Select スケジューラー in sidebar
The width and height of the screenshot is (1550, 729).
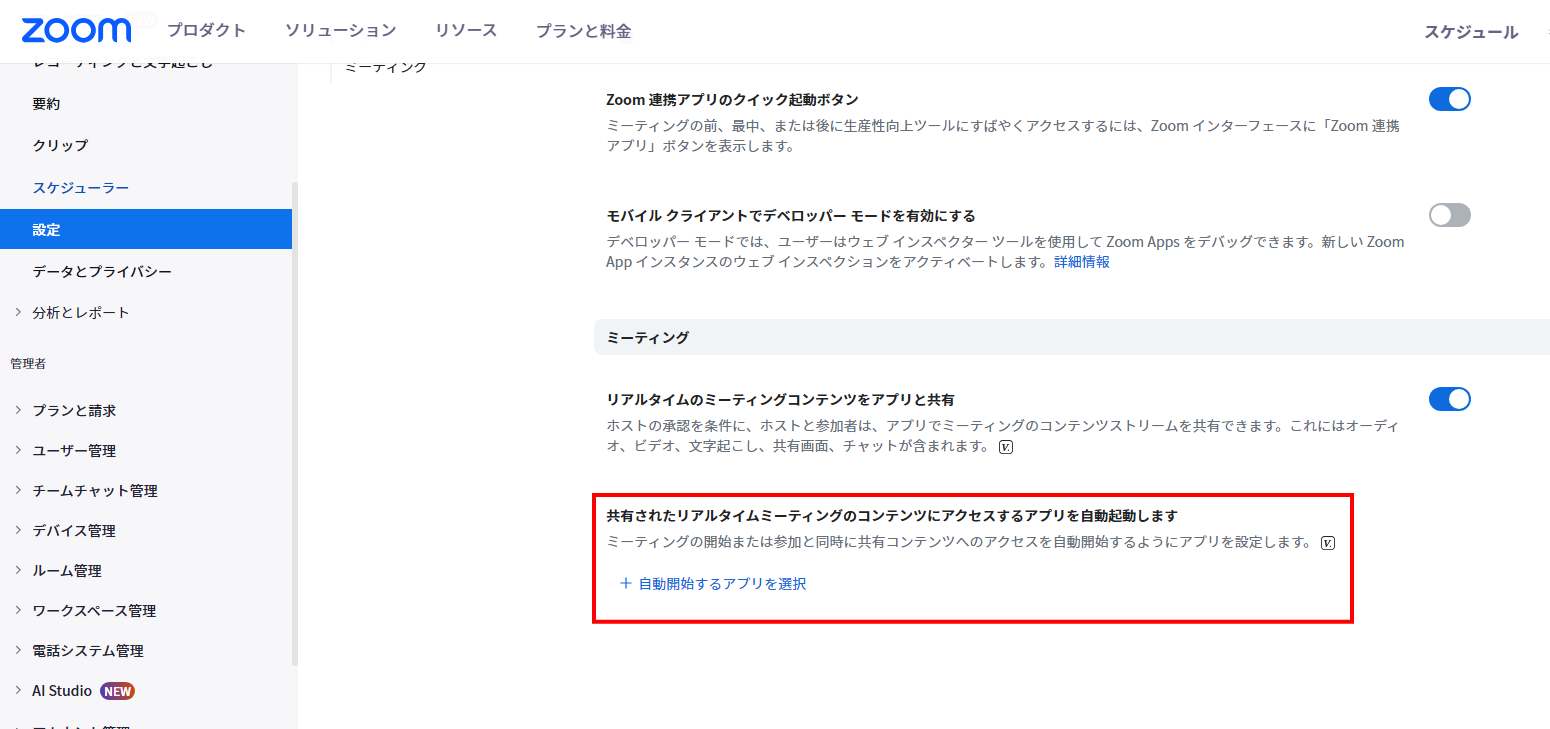pyautogui.click(x=80, y=188)
